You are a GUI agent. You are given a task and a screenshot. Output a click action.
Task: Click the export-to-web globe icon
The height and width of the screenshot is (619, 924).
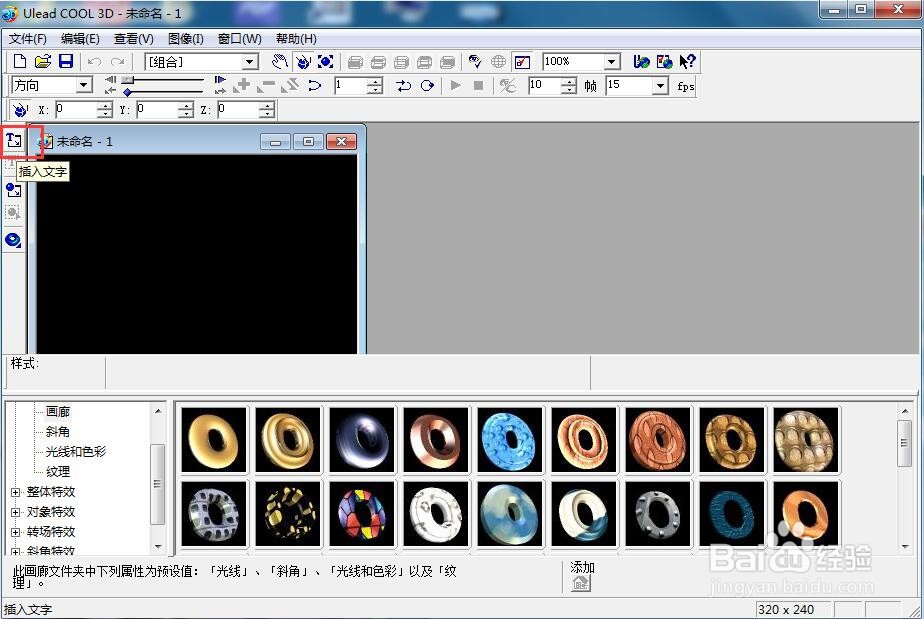[x=664, y=61]
